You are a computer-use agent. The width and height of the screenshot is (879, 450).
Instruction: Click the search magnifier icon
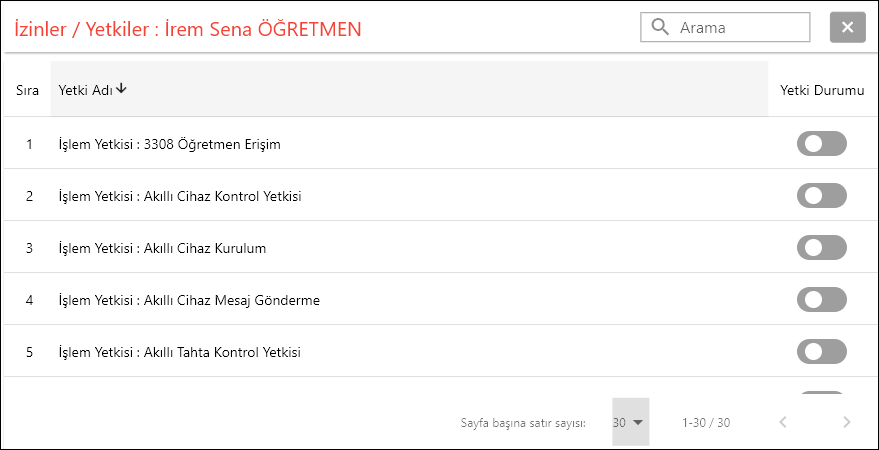[x=659, y=28]
